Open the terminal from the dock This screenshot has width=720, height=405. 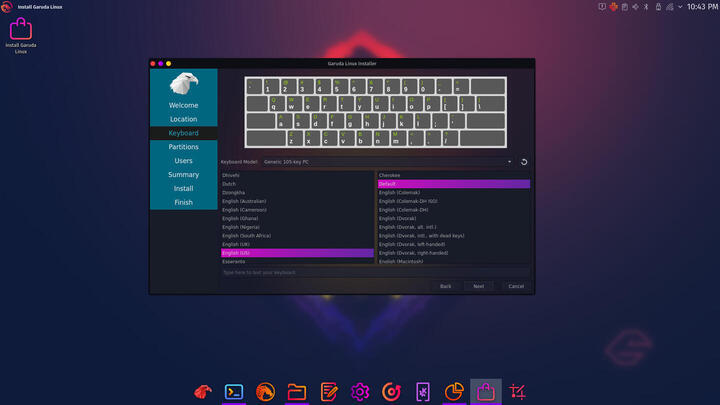tap(234, 392)
